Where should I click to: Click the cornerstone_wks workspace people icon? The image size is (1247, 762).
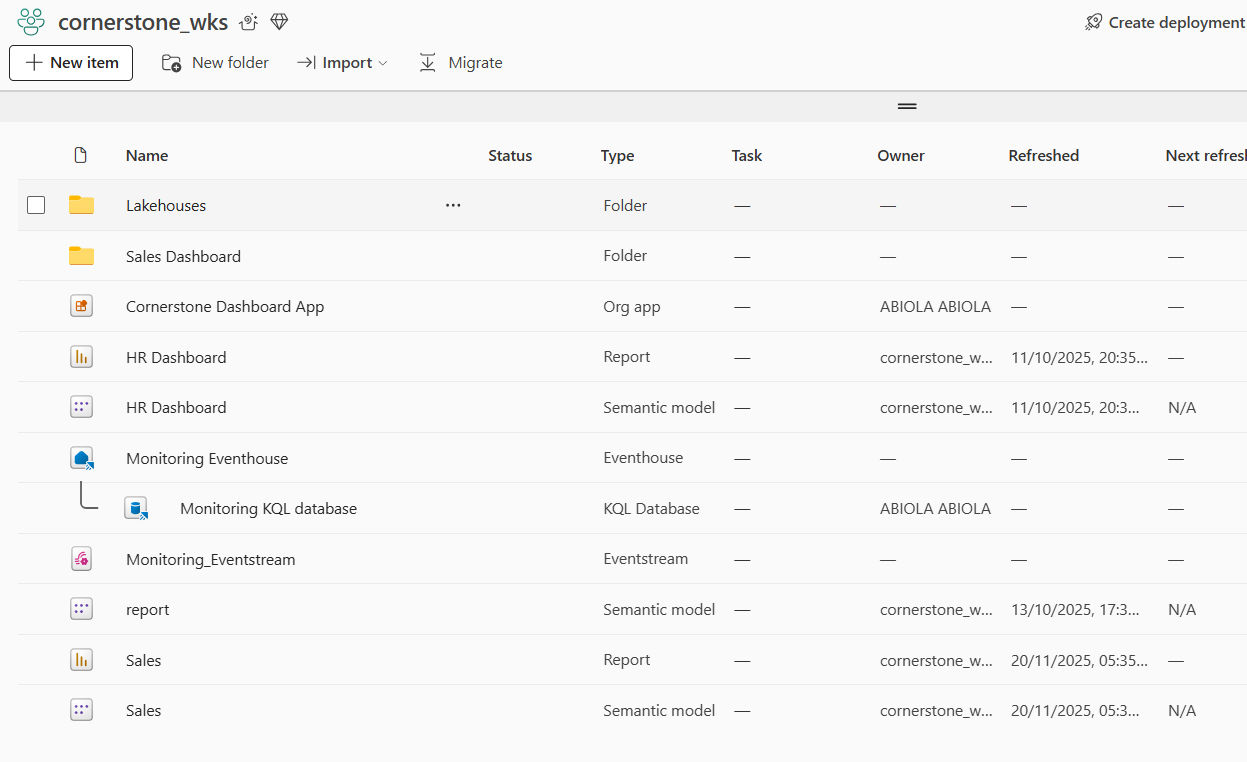tap(31, 22)
